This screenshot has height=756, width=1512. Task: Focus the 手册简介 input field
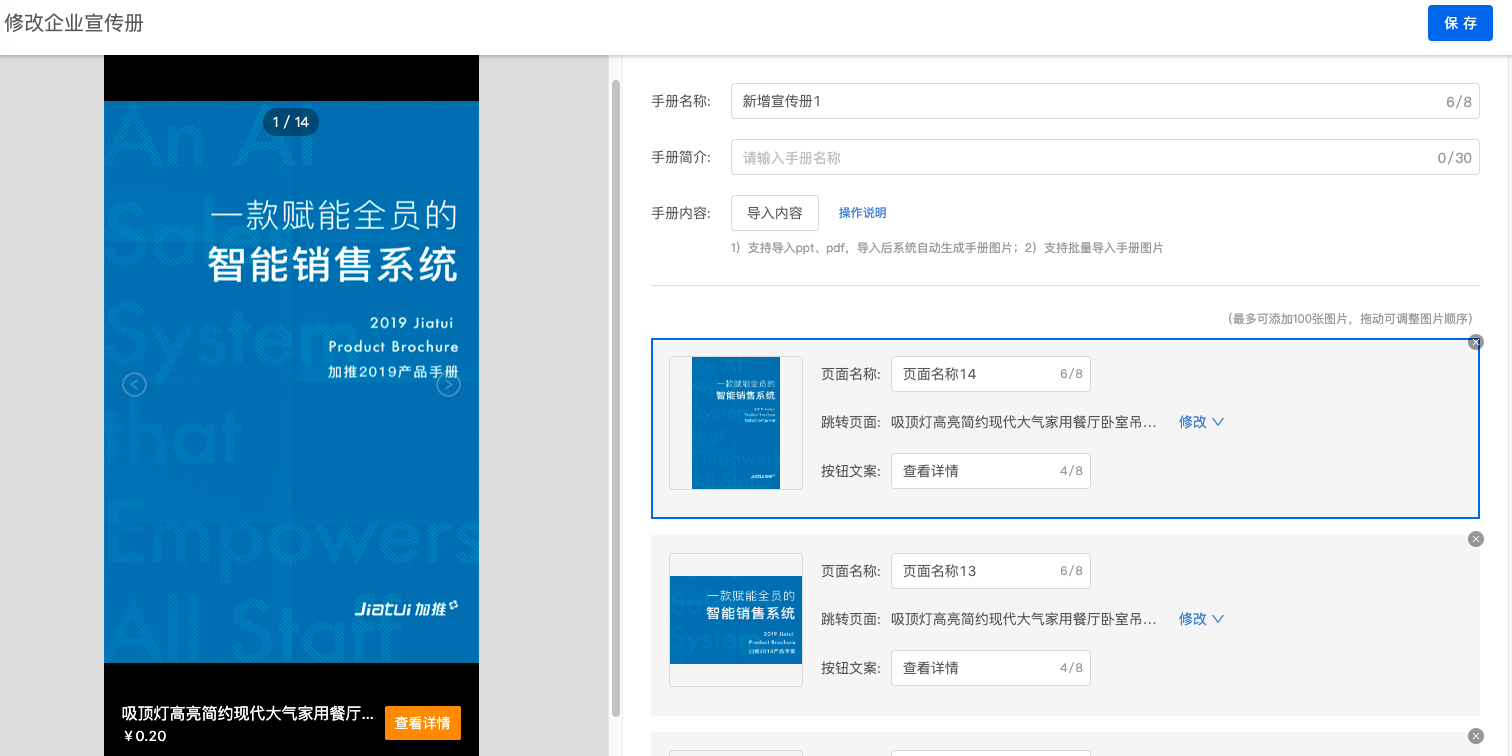pos(1105,157)
